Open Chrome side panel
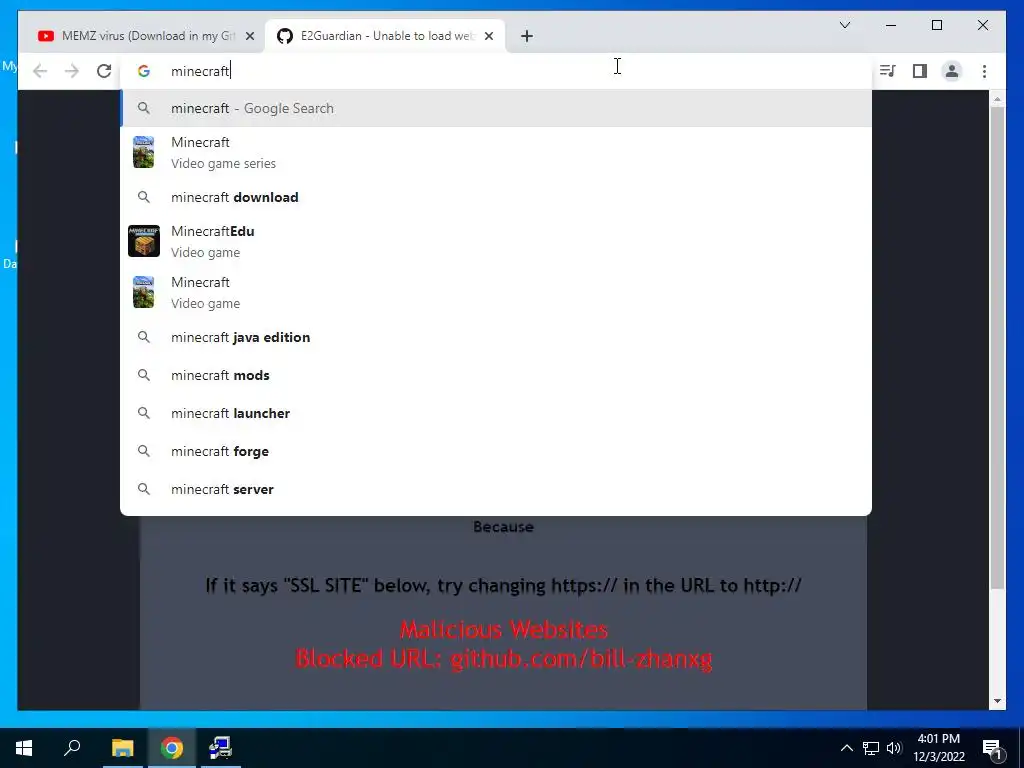Viewport: 1024px width, 768px height. (920, 71)
